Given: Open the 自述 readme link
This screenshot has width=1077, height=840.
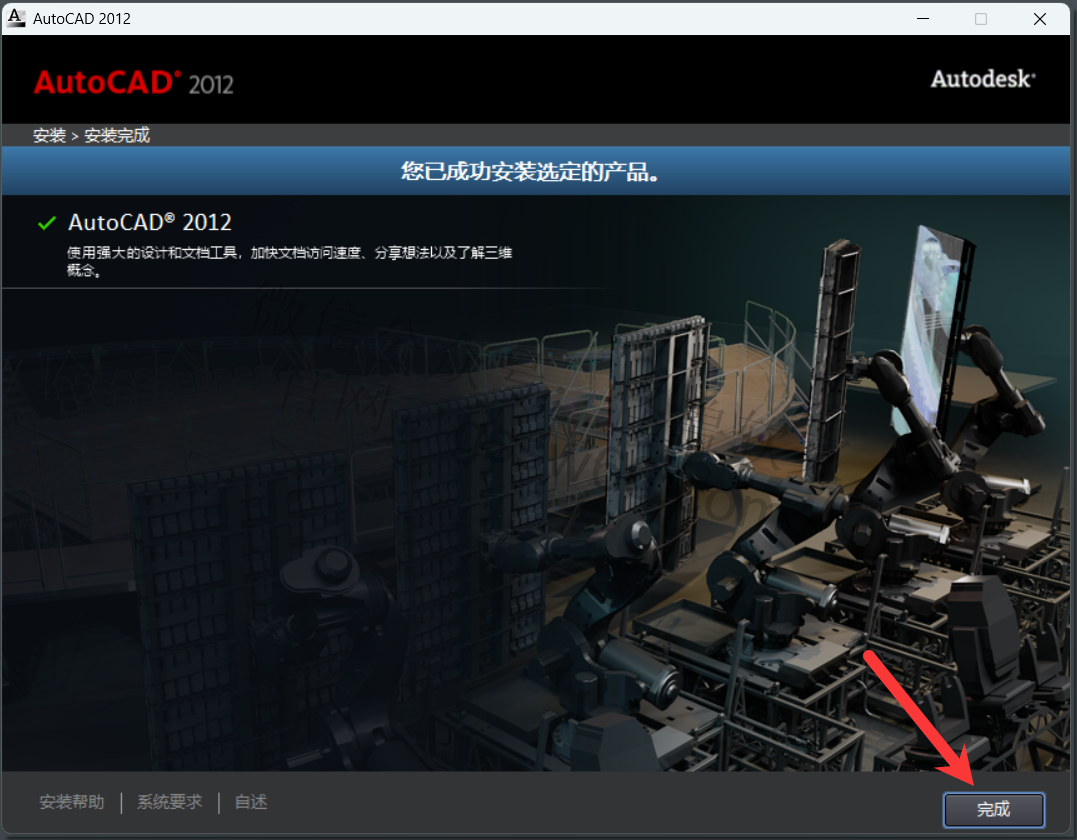Looking at the screenshot, I should (x=251, y=802).
